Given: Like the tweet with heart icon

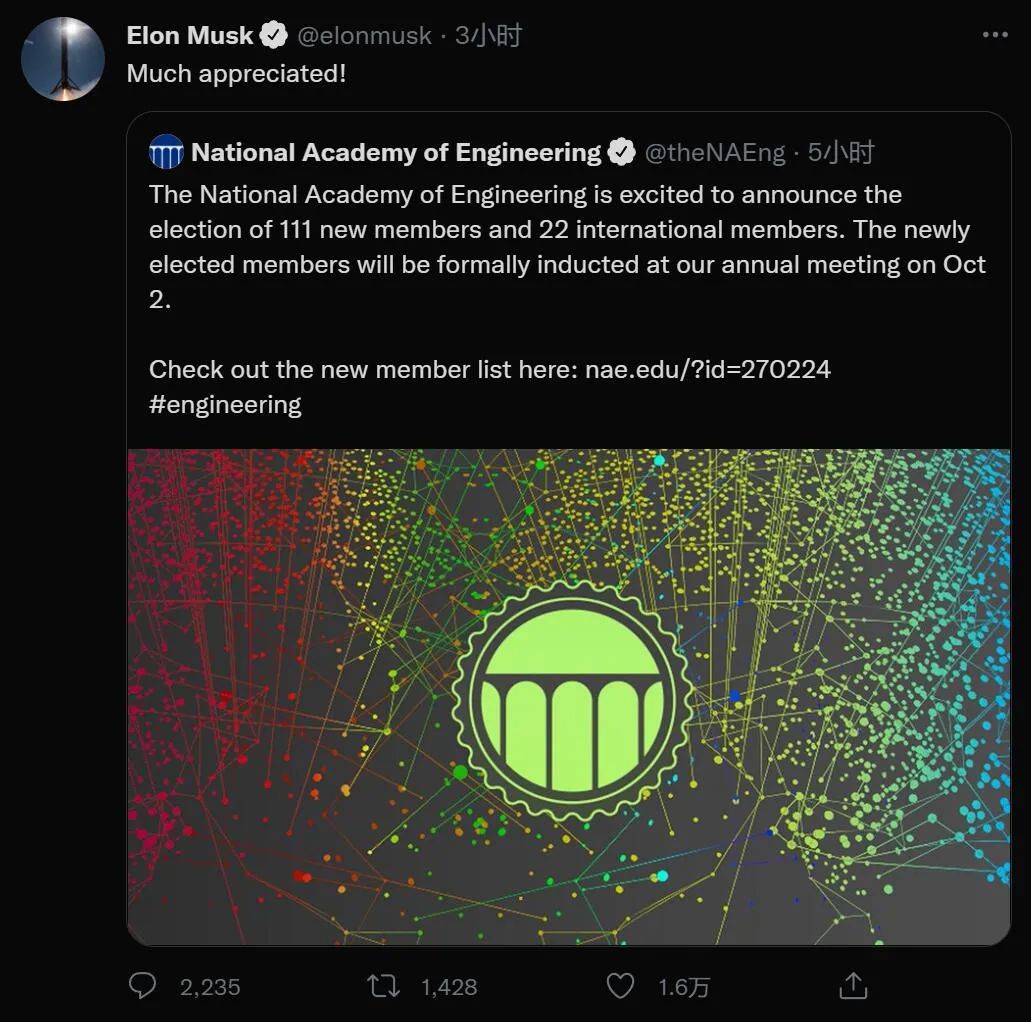Looking at the screenshot, I should pyautogui.click(x=621, y=986).
